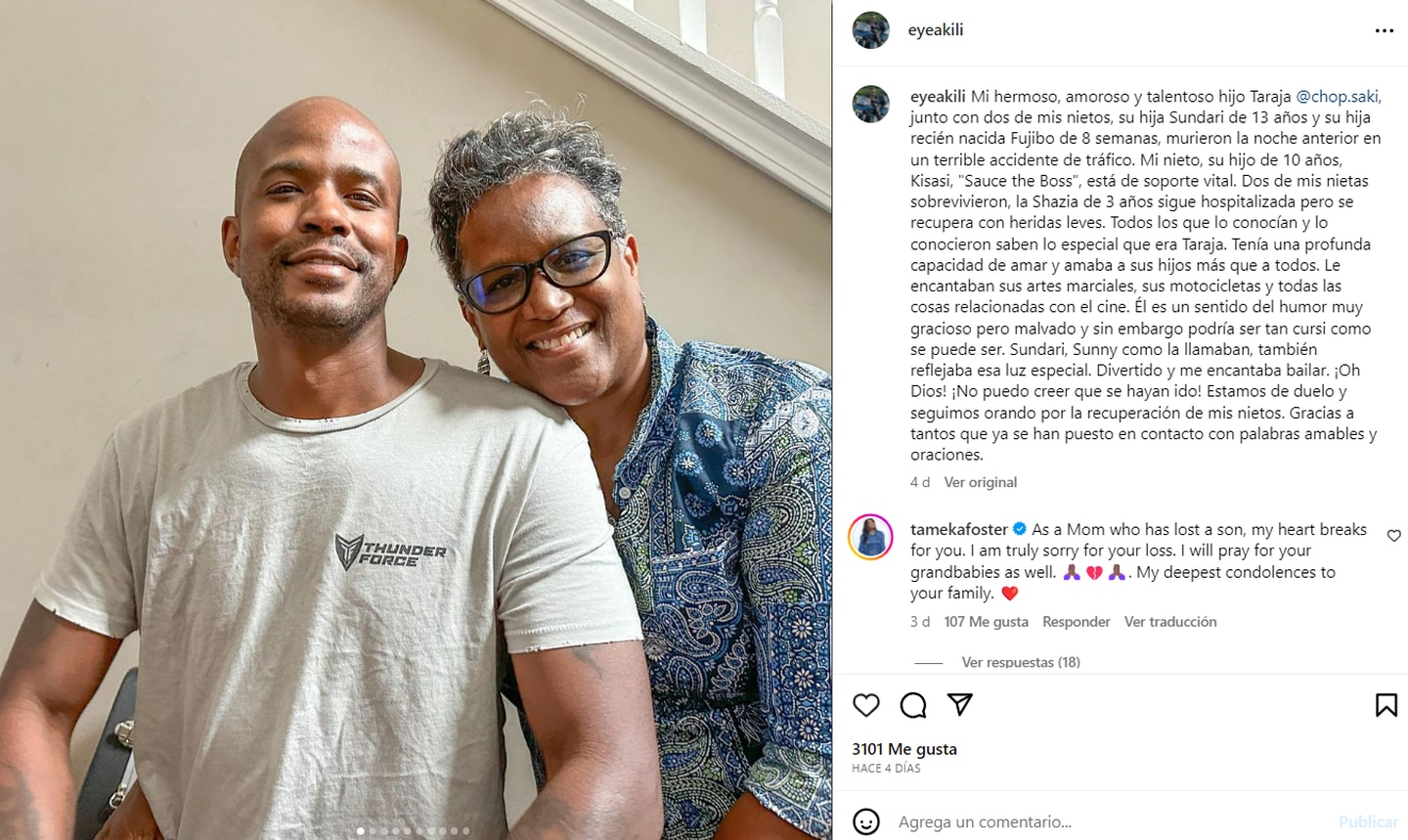Open comments via speech bubble icon
The width and height of the screenshot is (1408, 840).
click(x=913, y=705)
